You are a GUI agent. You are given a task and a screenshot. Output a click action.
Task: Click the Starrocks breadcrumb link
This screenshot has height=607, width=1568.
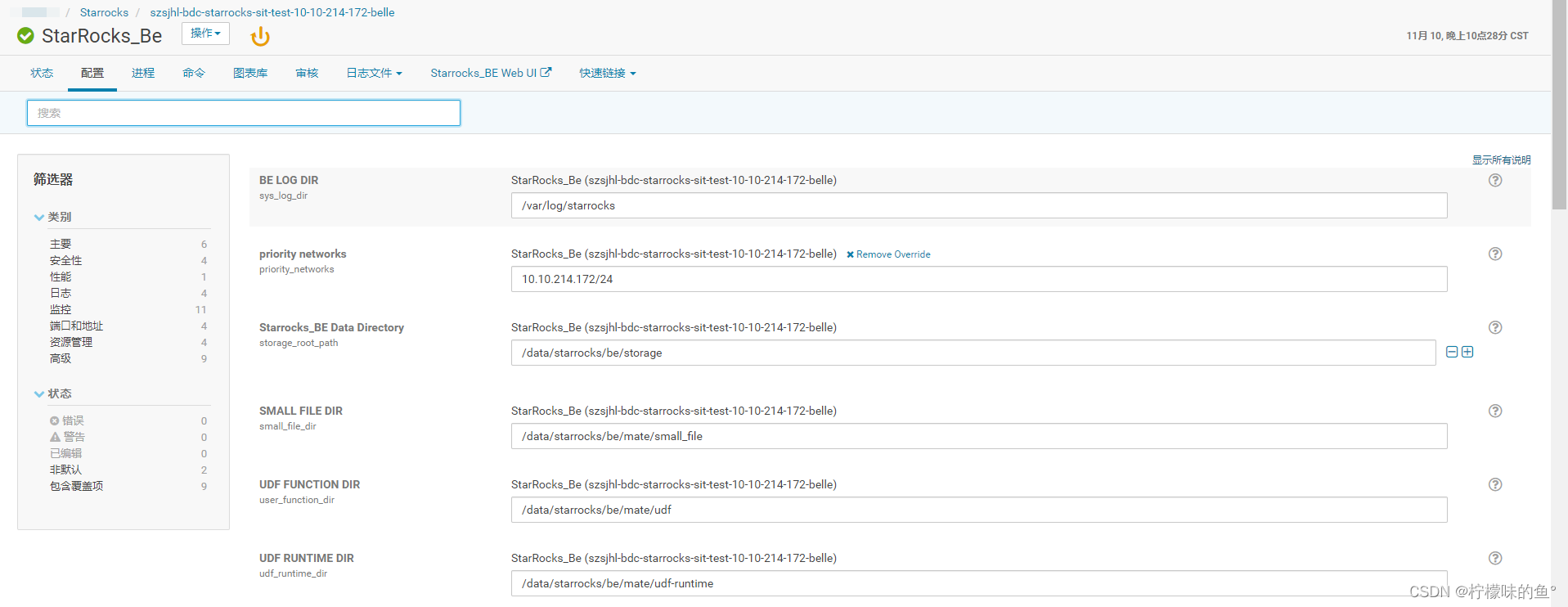pyautogui.click(x=104, y=12)
